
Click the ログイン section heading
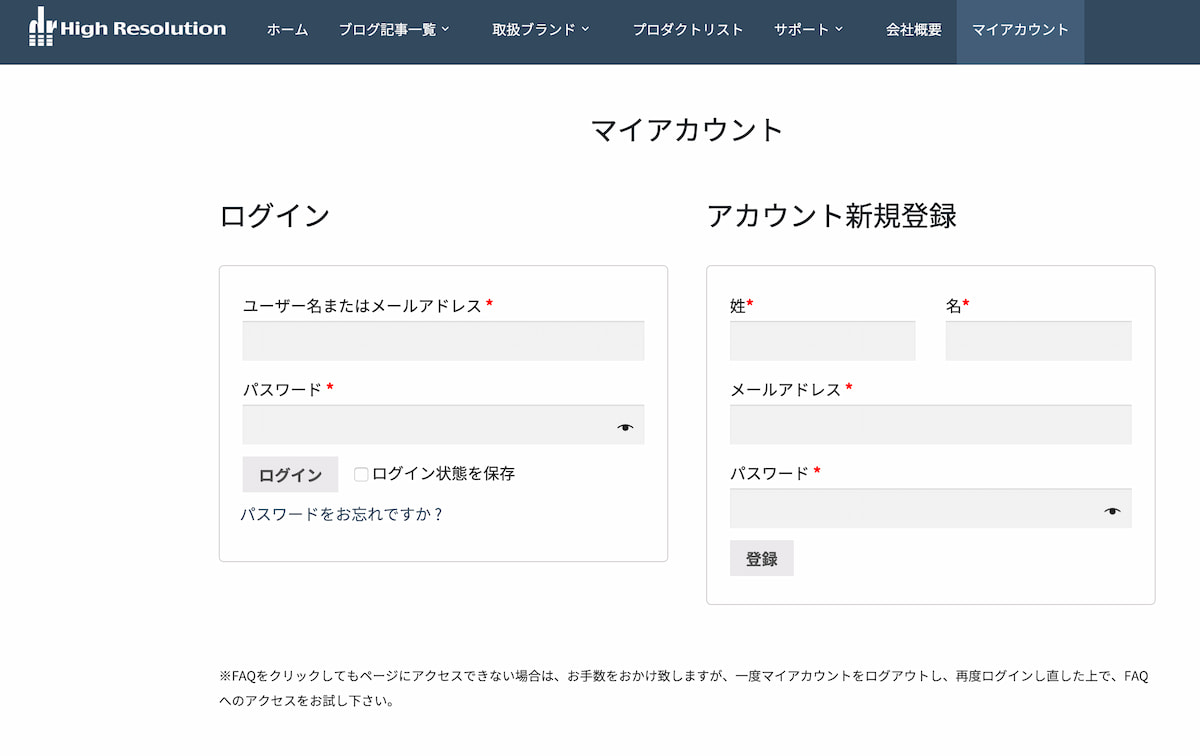pos(275,216)
